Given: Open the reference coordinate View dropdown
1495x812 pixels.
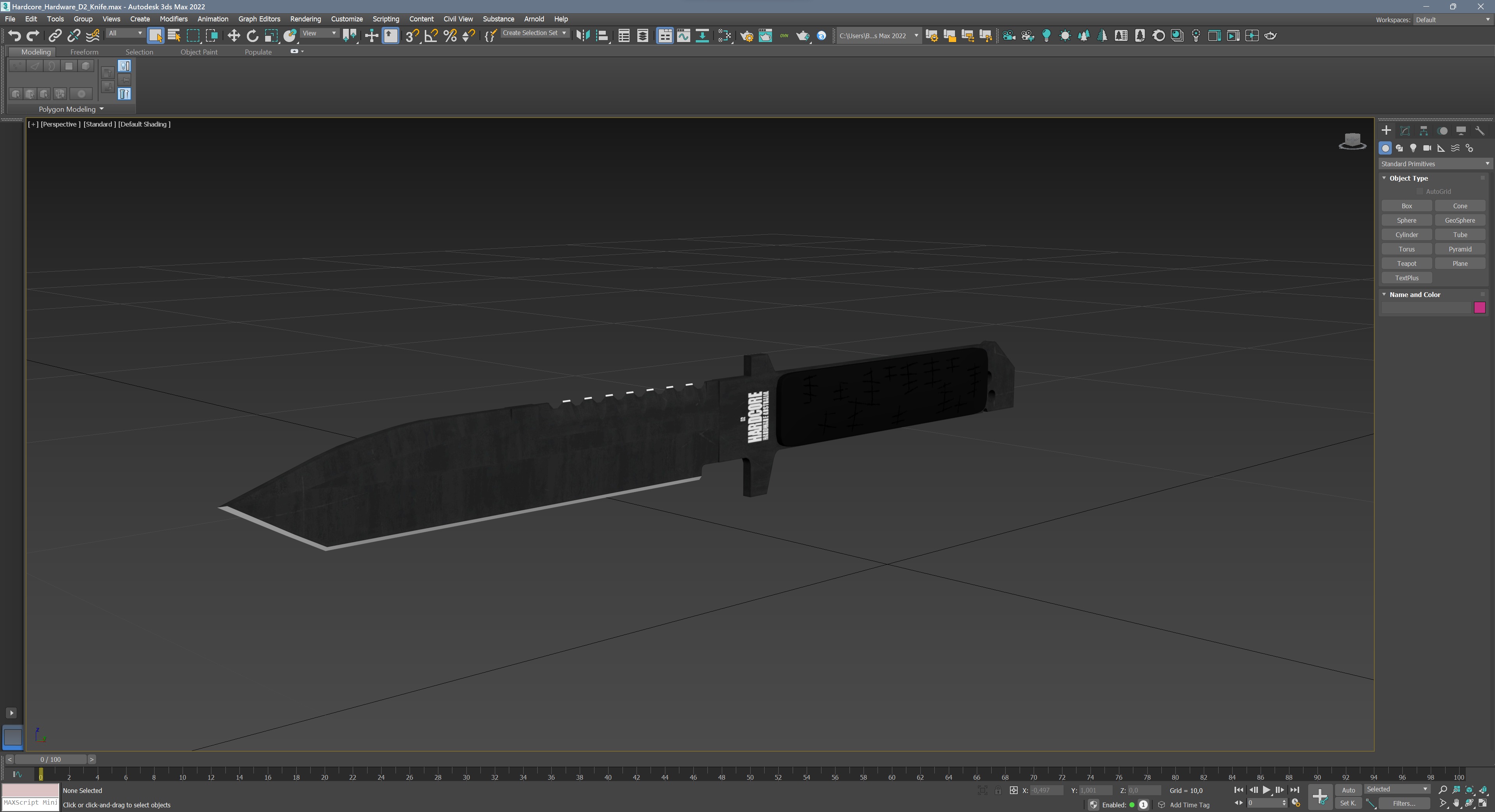Looking at the screenshot, I should coord(320,33).
